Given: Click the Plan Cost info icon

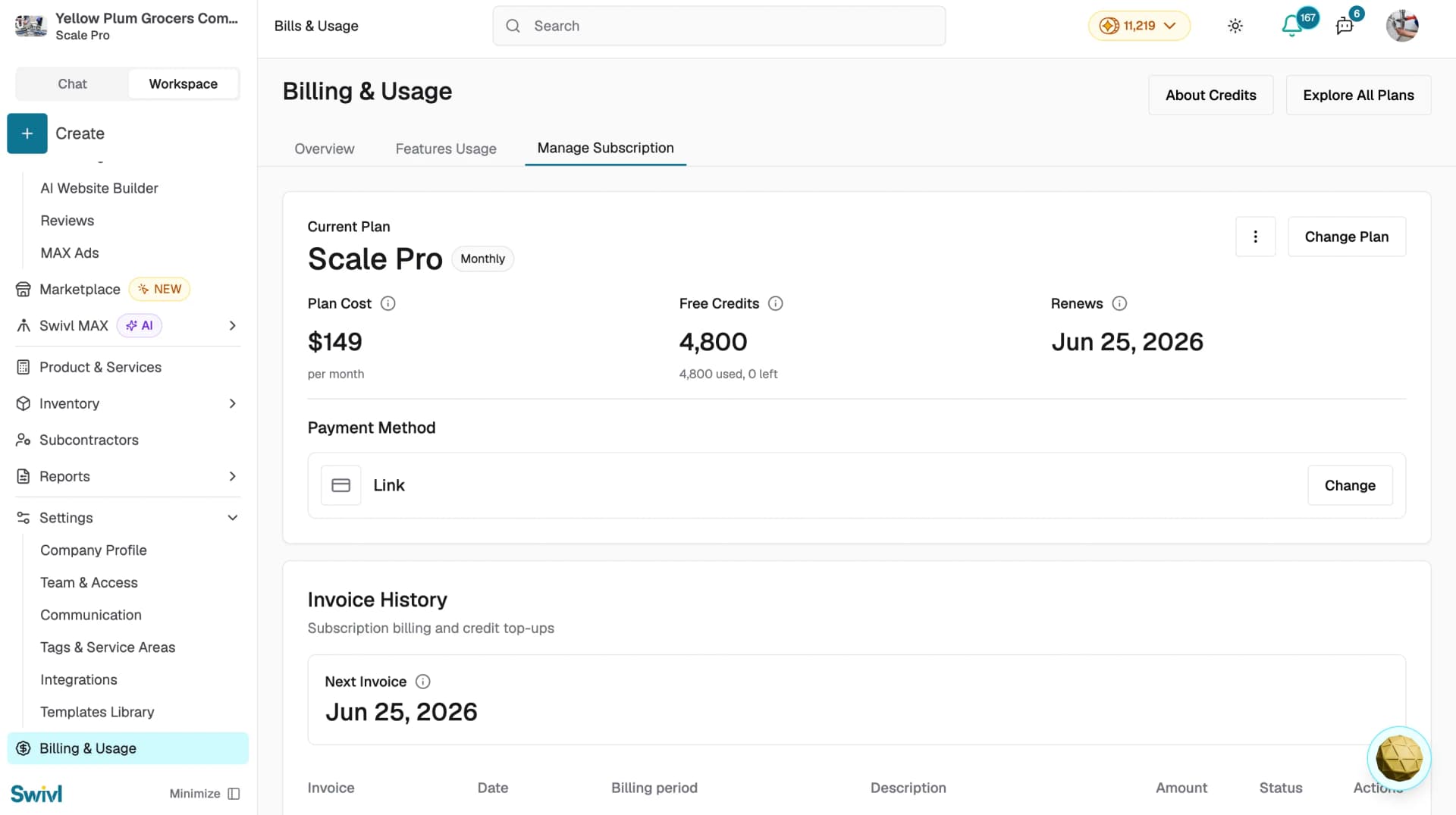Looking at the screenshot, I should pos(388,303).
